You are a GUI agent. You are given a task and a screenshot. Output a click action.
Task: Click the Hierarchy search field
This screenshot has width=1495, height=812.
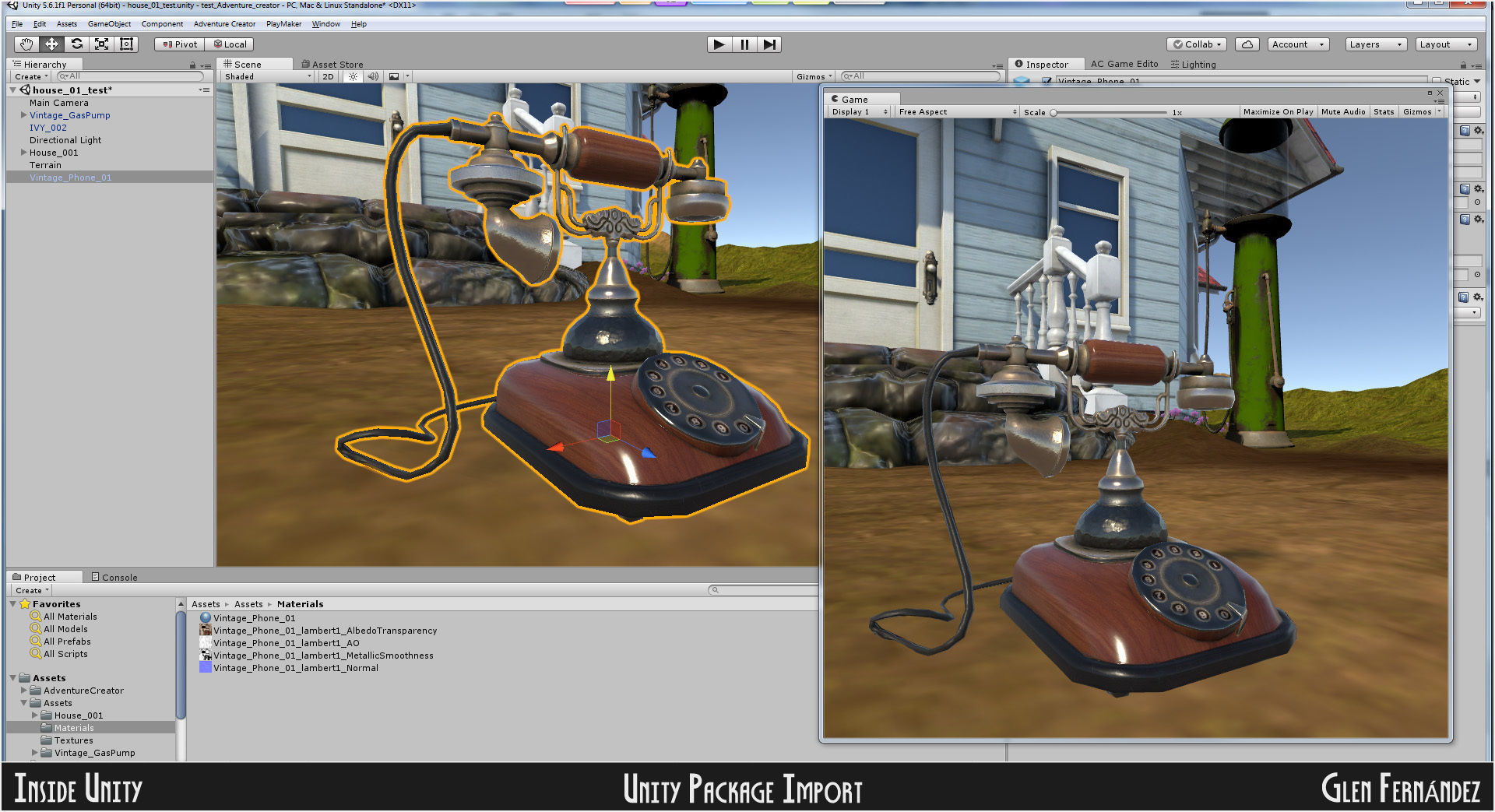(x=130, y=76)
